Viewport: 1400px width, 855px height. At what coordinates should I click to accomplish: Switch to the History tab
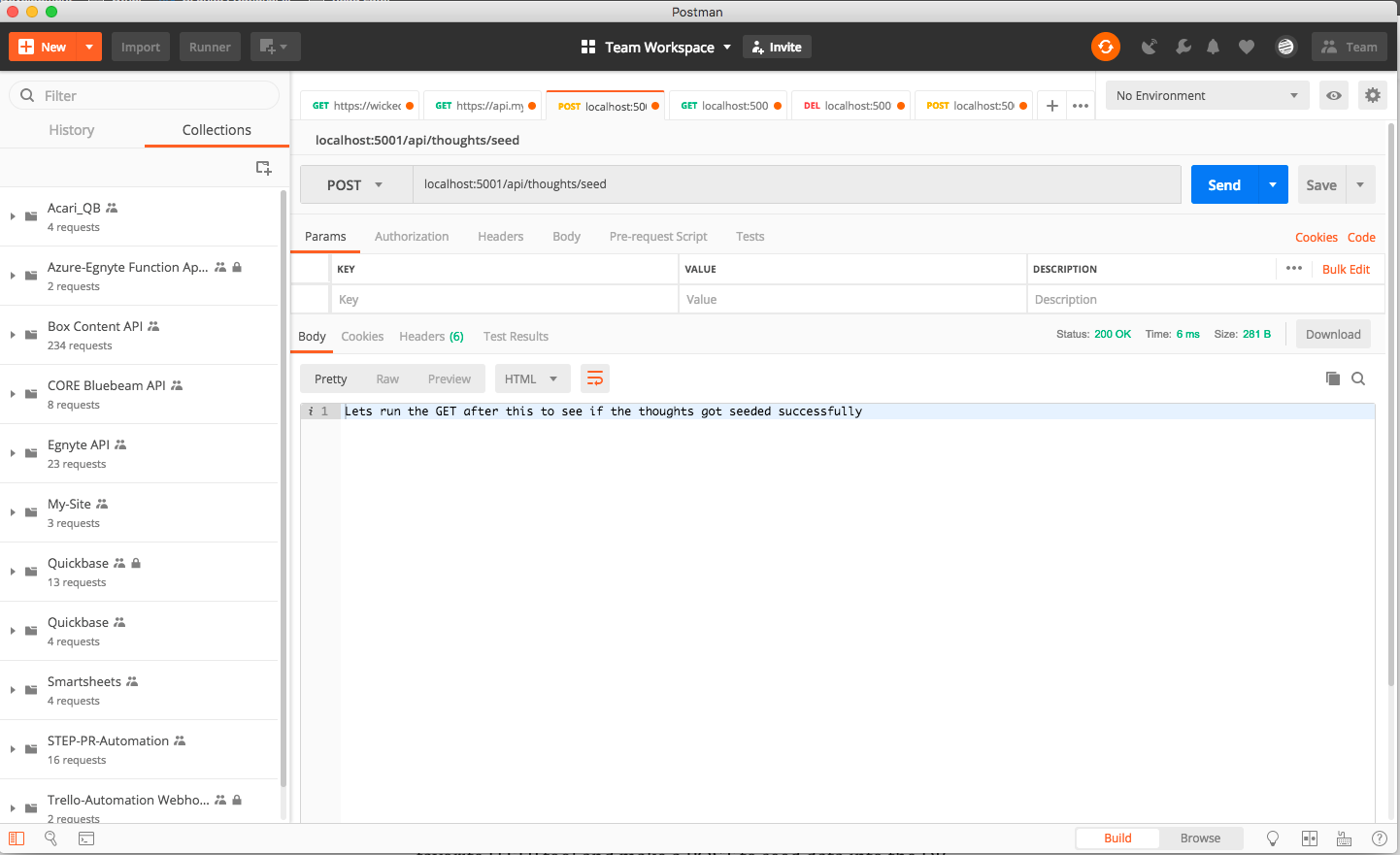(72, 130)
